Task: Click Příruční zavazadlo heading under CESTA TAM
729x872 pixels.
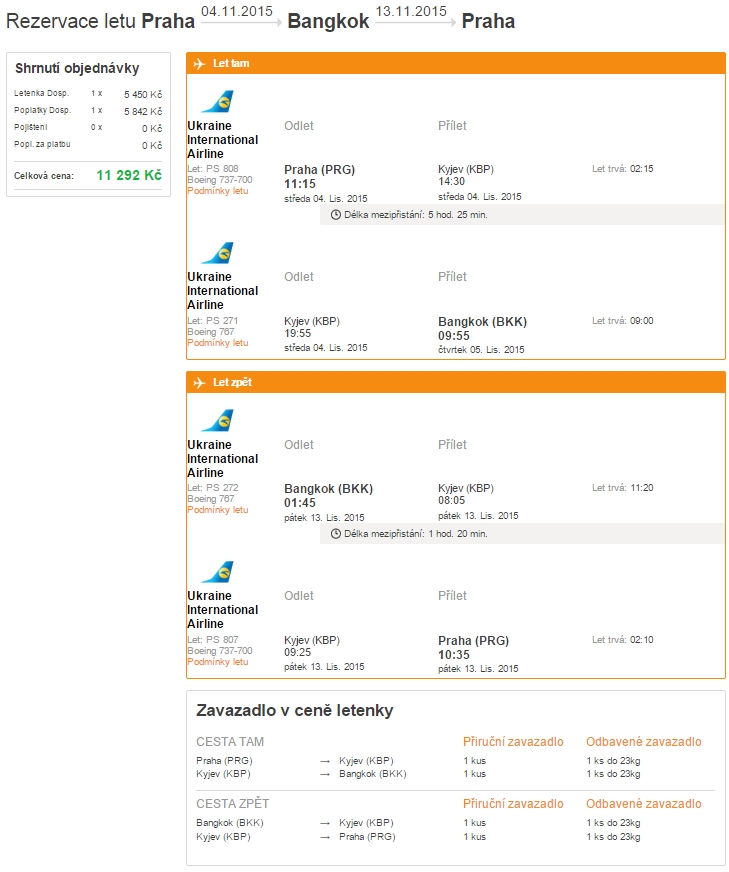Action: pos(513,742)
